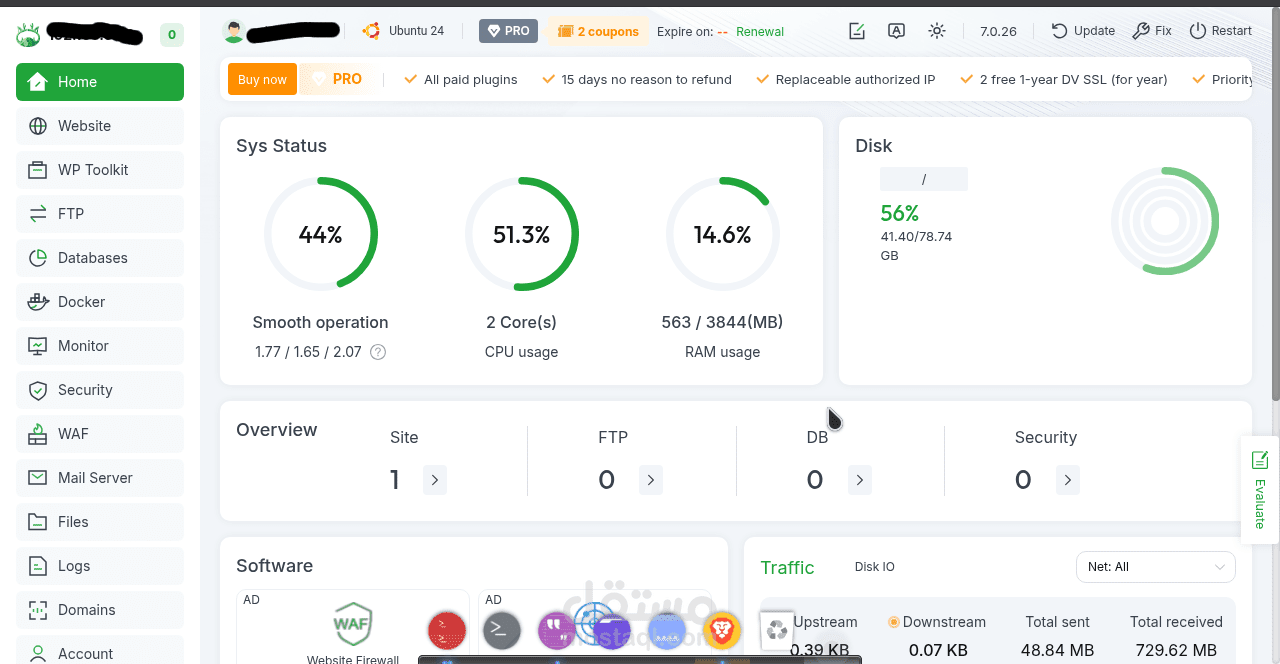This screenshot has height=664, width=1280.
Task: Open the Net: All dropdown
Action: pos(1156,567)
